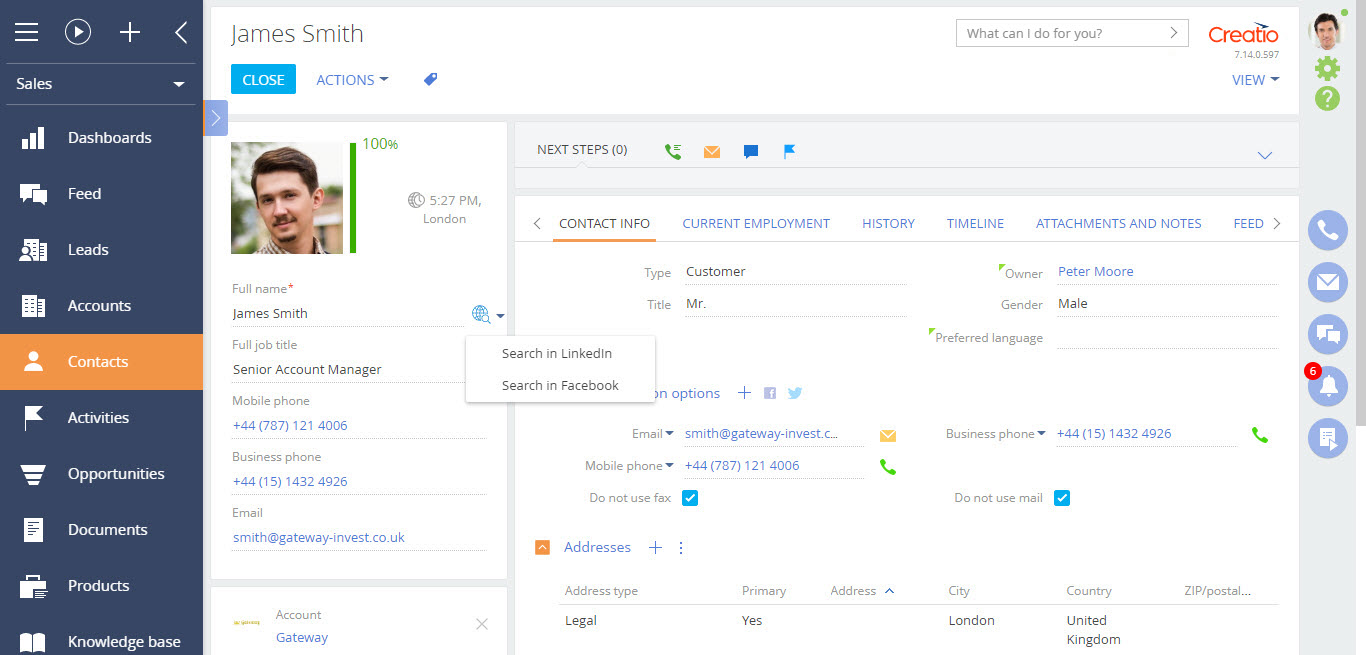Click the Close button
1366x655 pixels.
tap(263, 80)
